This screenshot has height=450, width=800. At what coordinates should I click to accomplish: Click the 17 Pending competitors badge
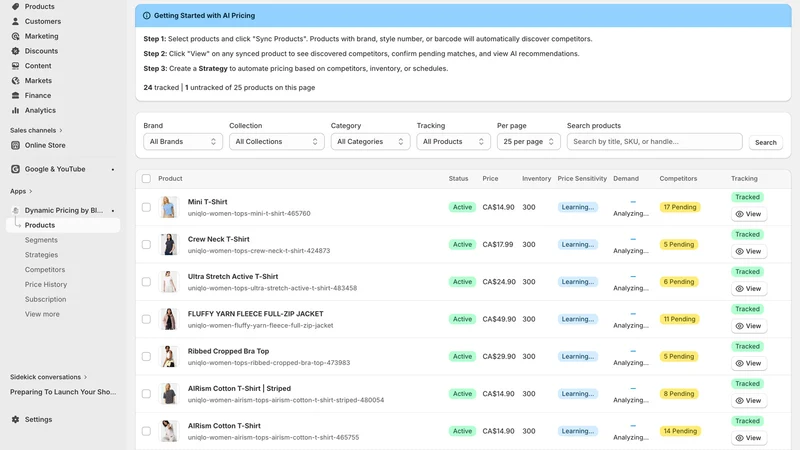[680, 207]
